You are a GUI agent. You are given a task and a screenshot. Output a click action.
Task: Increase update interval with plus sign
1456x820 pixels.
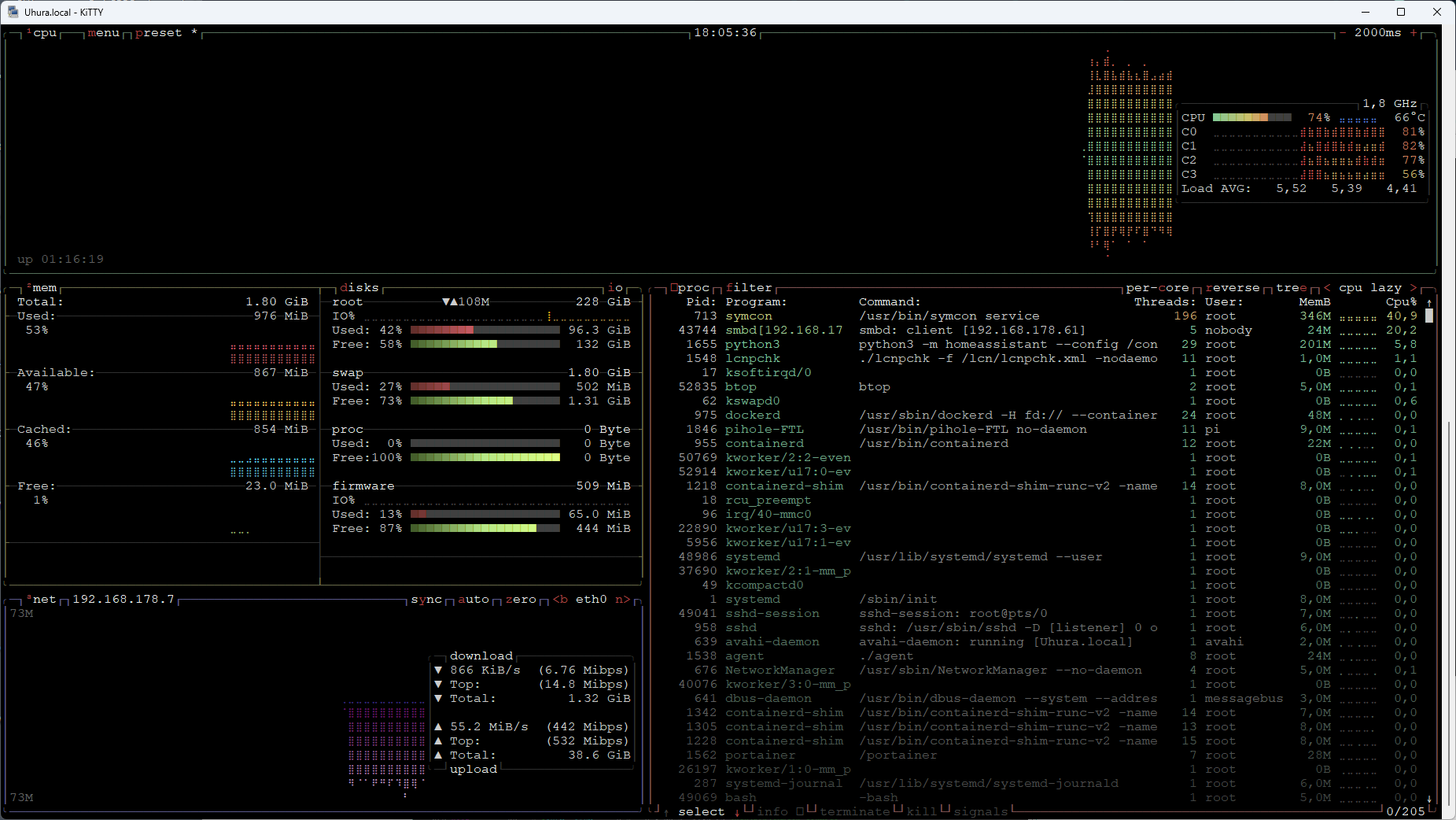coord(1414,33)
